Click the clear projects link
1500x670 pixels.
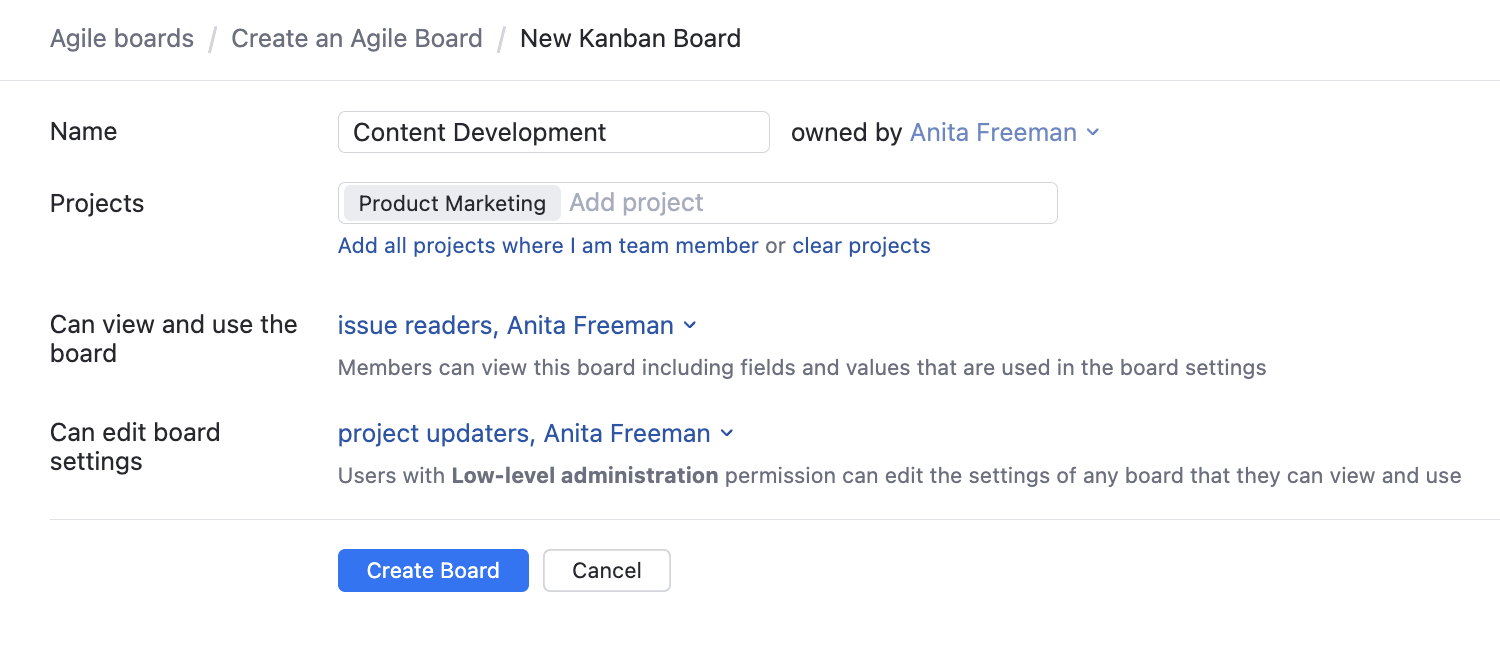coord(861,246)
